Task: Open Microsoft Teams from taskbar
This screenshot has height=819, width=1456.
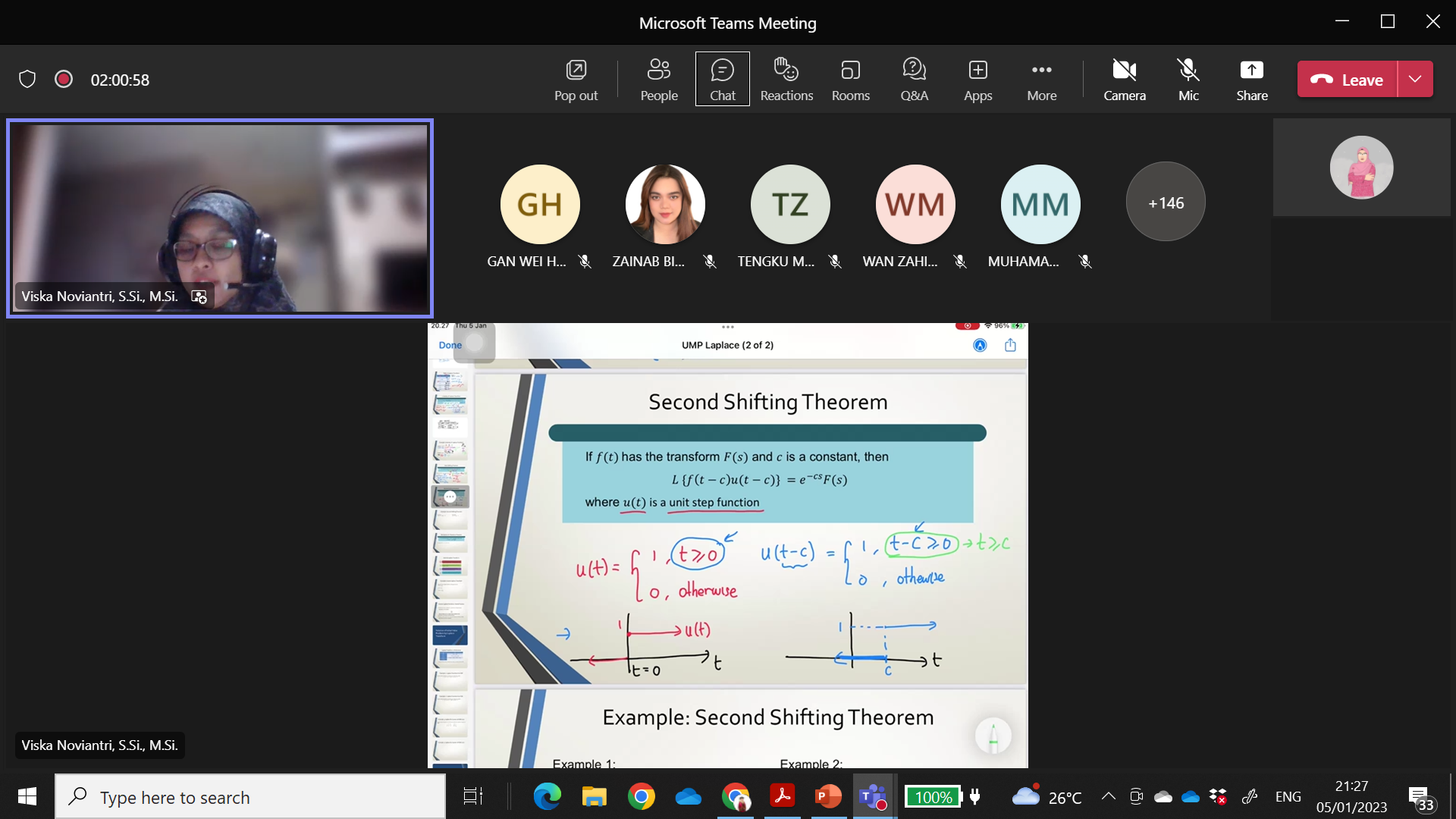Action: (874, 796)
